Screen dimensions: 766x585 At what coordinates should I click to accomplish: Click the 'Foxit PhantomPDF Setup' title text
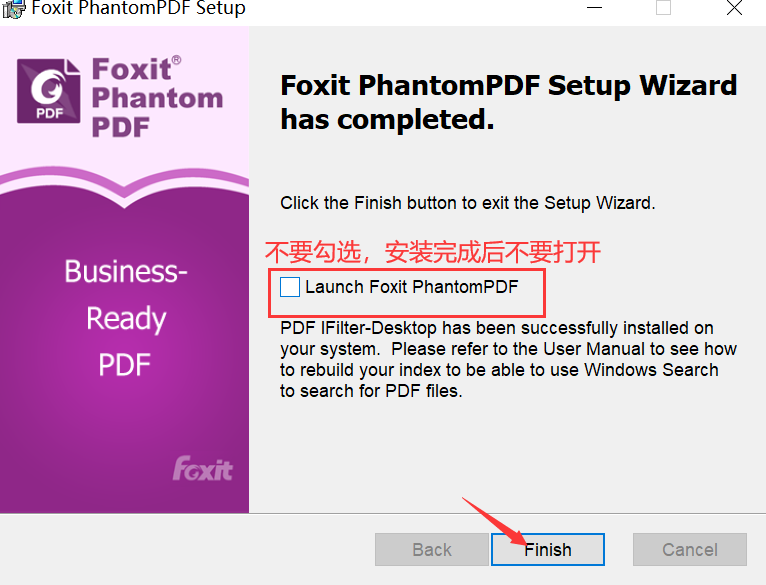138,8
